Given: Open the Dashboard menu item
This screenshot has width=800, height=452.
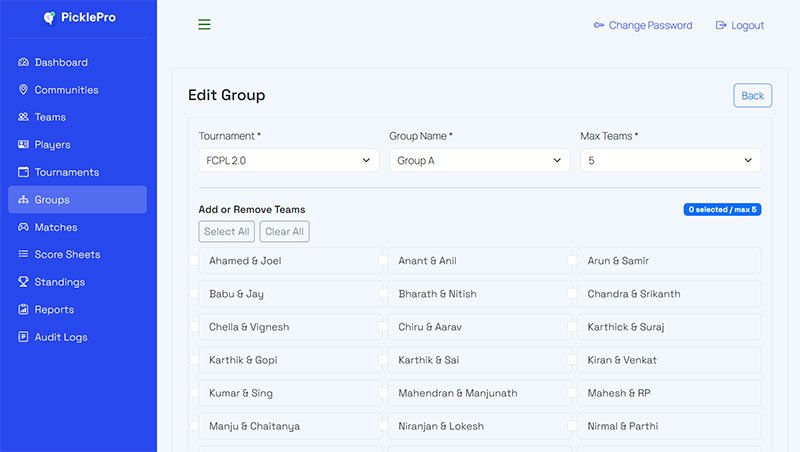Looking at the screenshot, I should 78,62.
